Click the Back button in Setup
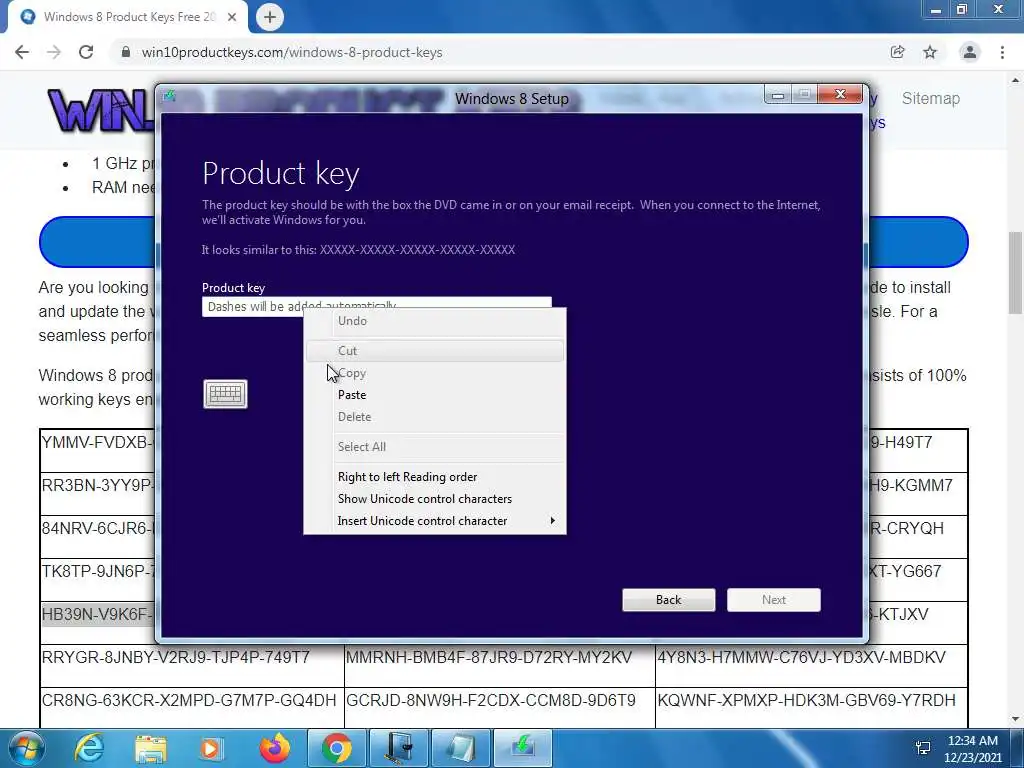Image resolution: width=1024 pixels, height=768 pixels. tap(669, 600)
